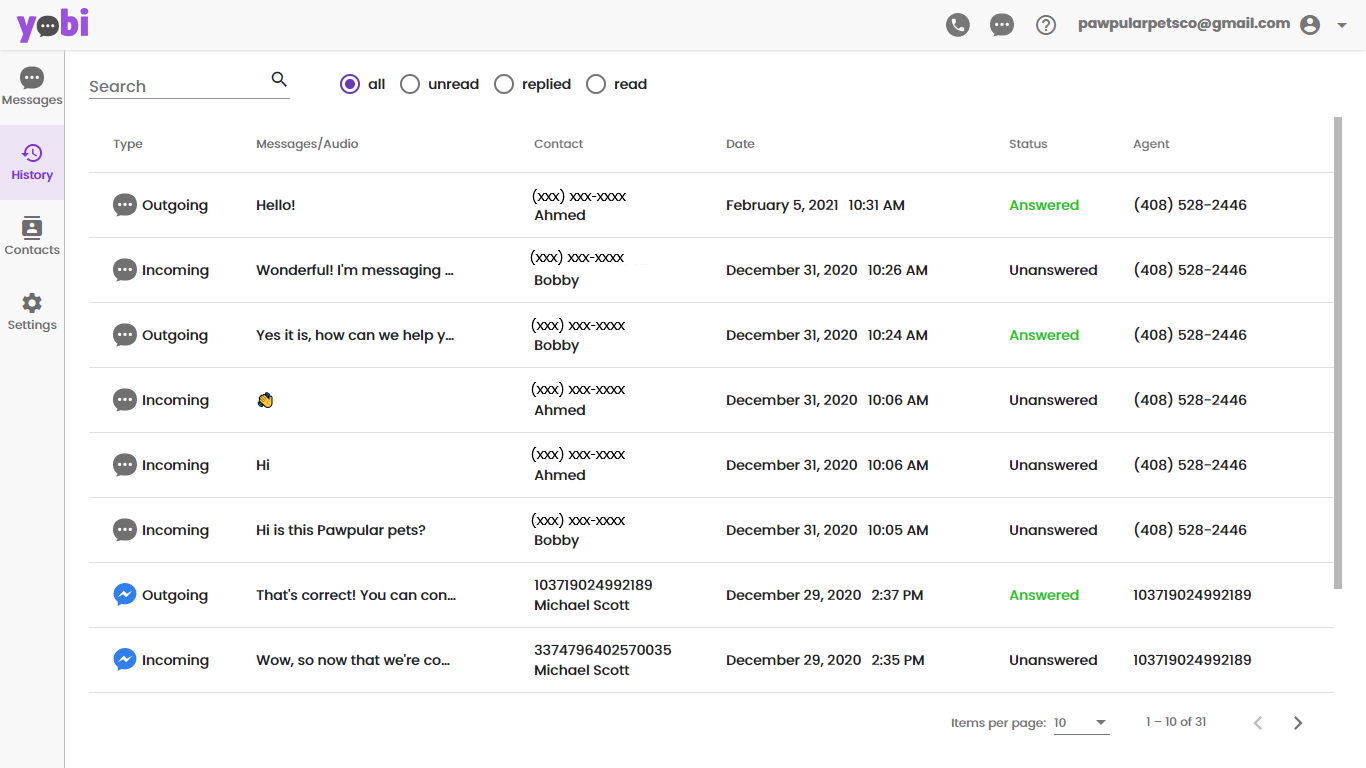Click the Date column header
The image size is (1366, 768).
(x=740, y=144)
